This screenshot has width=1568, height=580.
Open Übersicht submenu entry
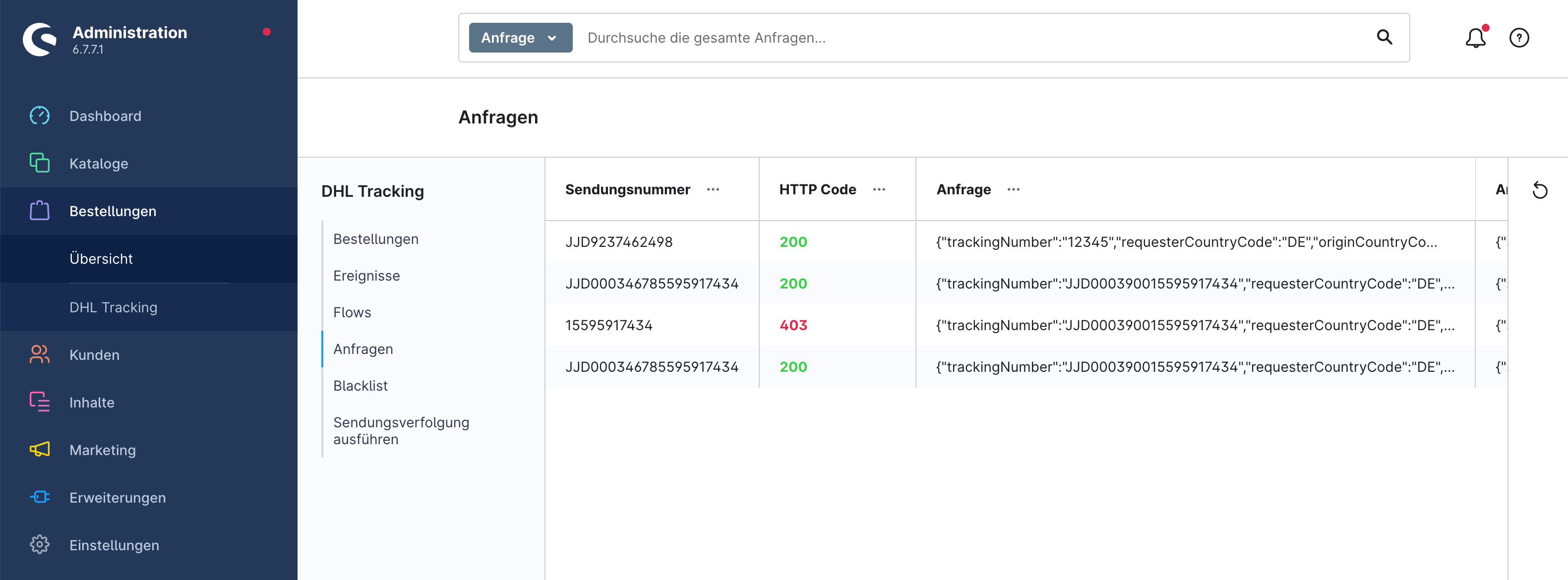101,259
